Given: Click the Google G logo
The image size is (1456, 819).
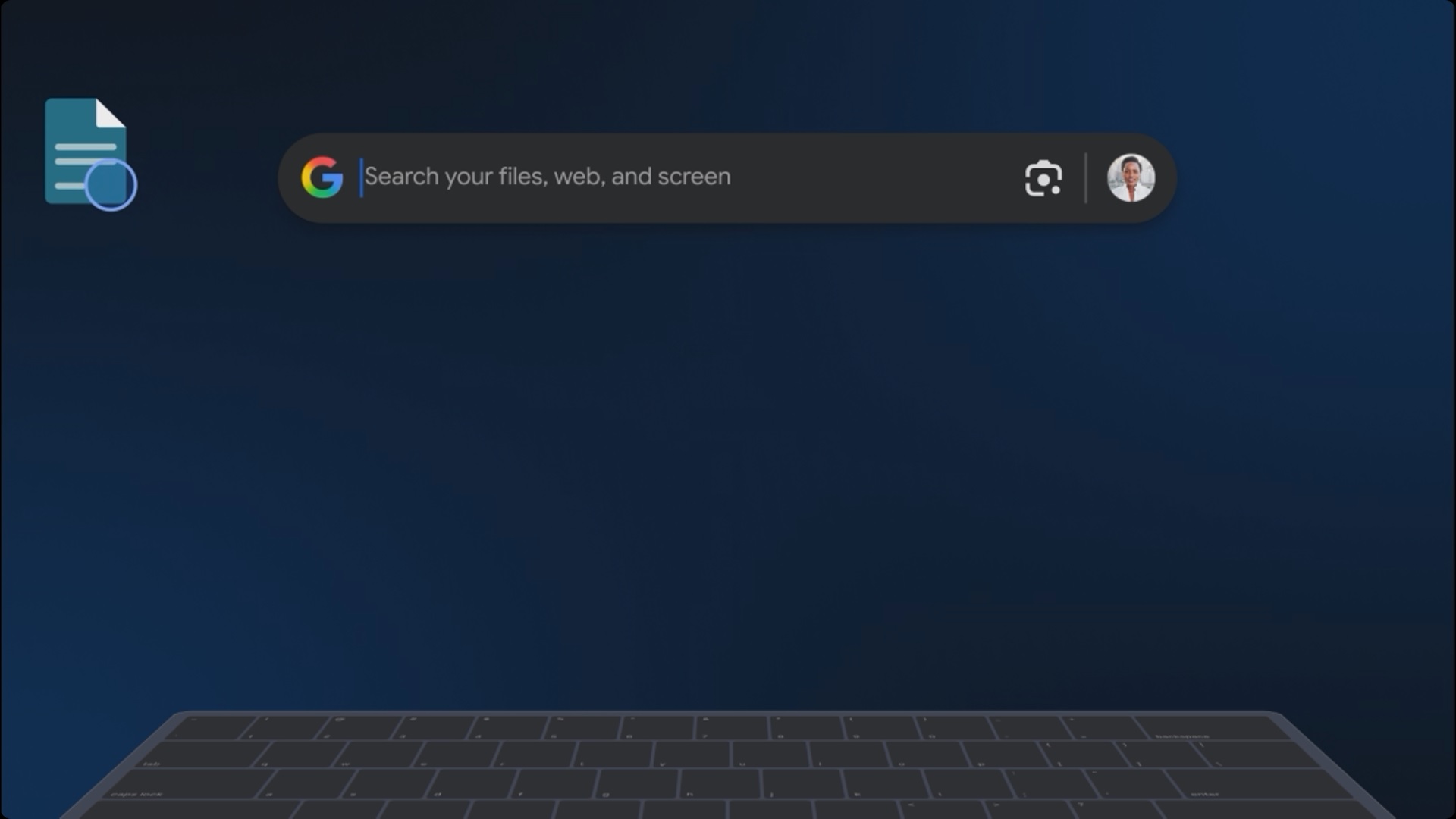Looking at the screenshot, I should [x=322, y=177].
